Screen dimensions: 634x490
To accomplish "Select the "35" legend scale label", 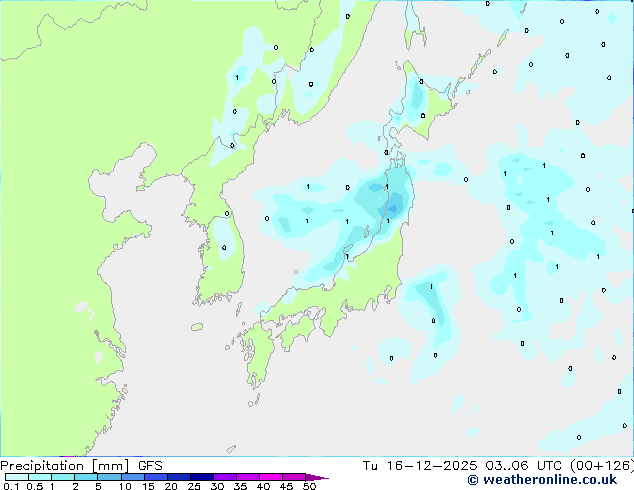I will tap(240, 486).
